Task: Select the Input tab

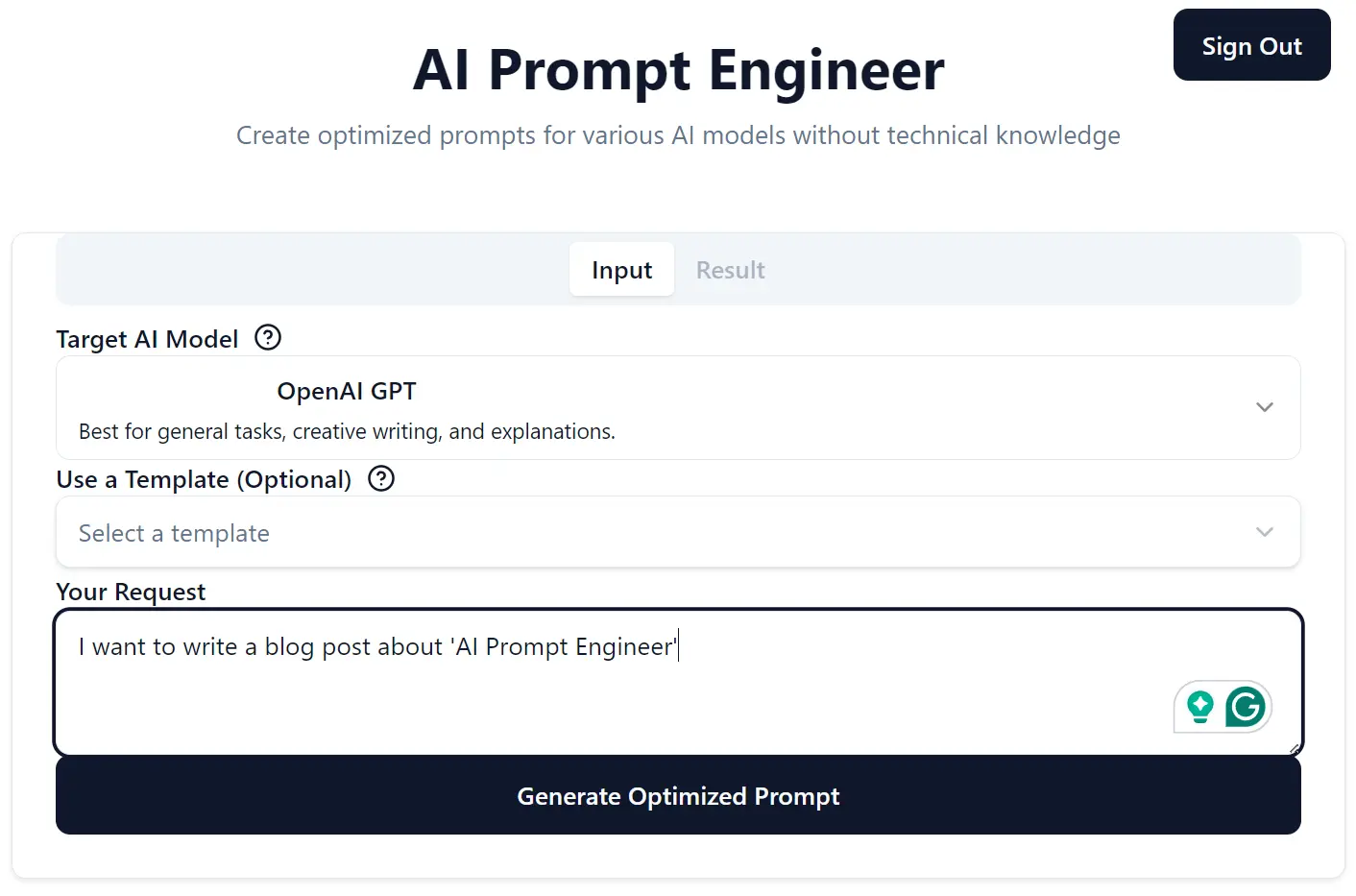Action: pos(621,270)
